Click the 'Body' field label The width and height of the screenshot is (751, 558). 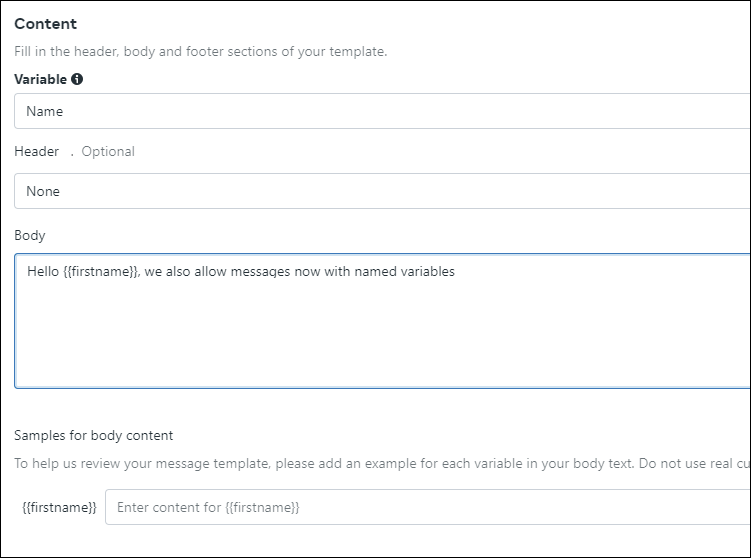(29, 235)
